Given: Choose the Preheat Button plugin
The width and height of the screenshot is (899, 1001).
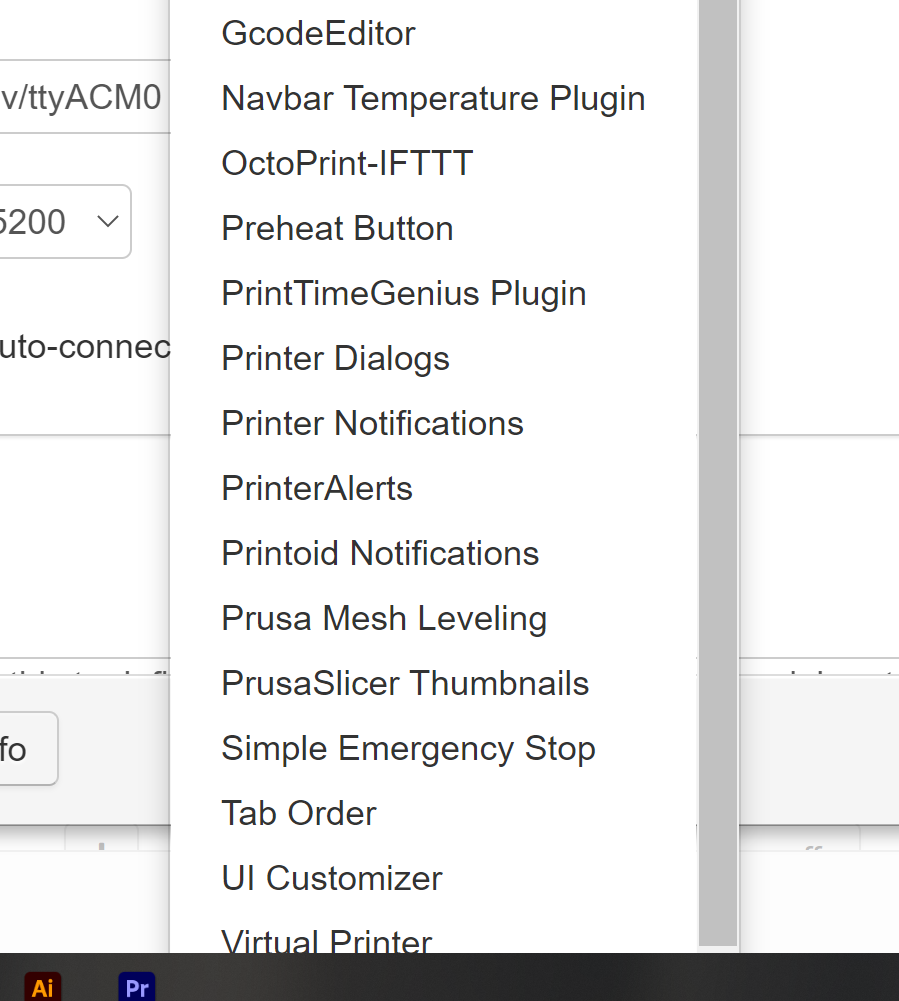Looking at the screenshot, I should pyautogui.click(x=337, y=228).
